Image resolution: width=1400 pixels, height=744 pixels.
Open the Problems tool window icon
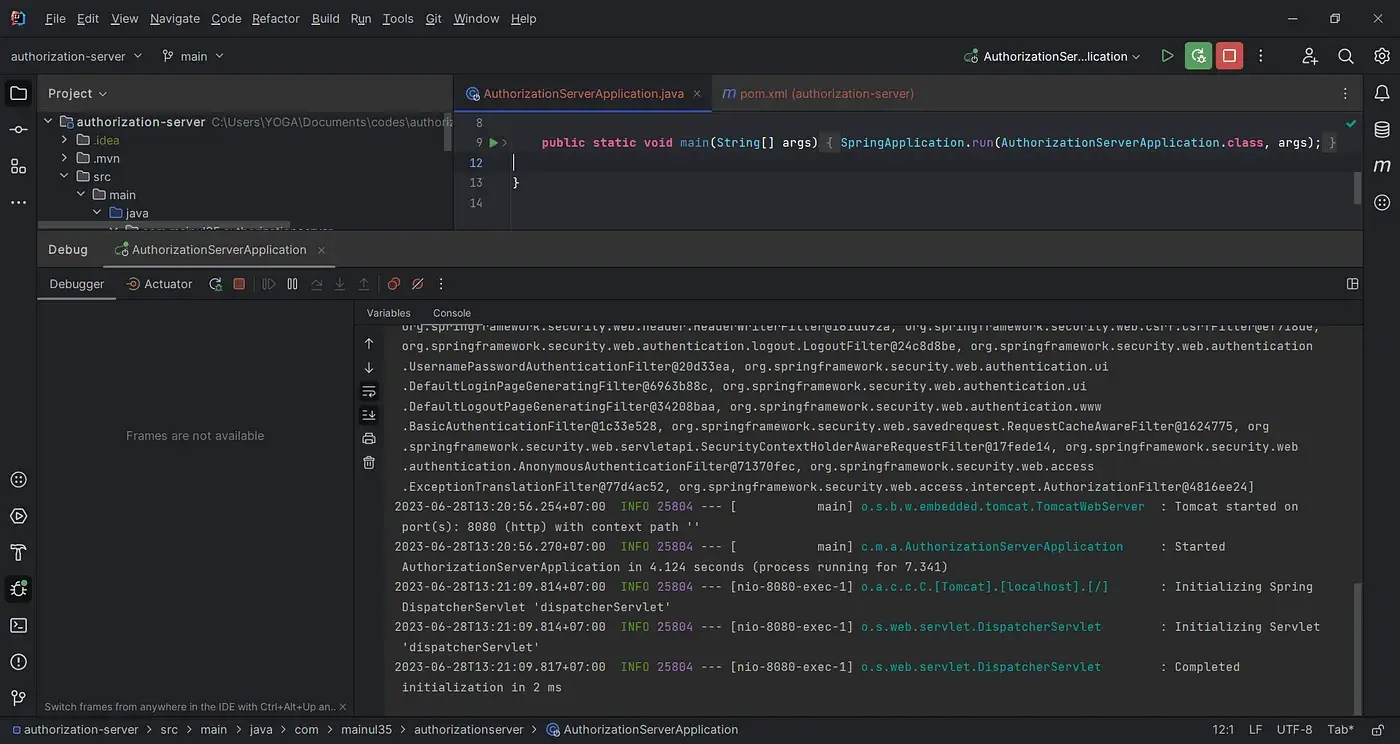[18, 661]
